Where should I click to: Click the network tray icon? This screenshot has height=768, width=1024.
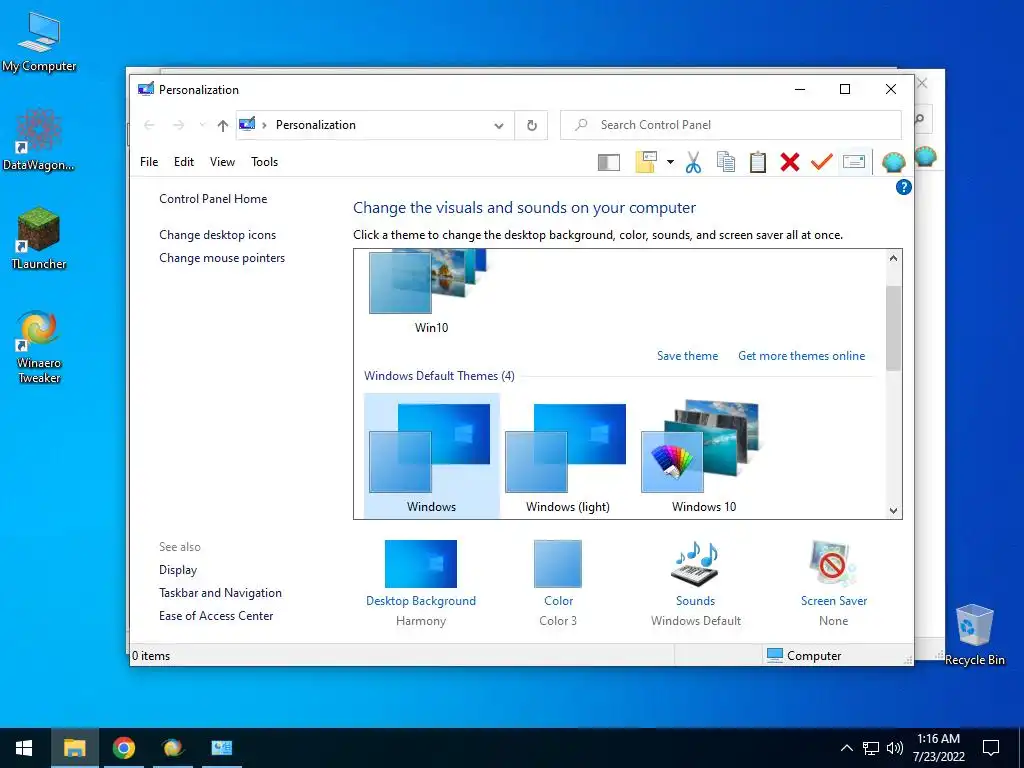tap(871, 748)
